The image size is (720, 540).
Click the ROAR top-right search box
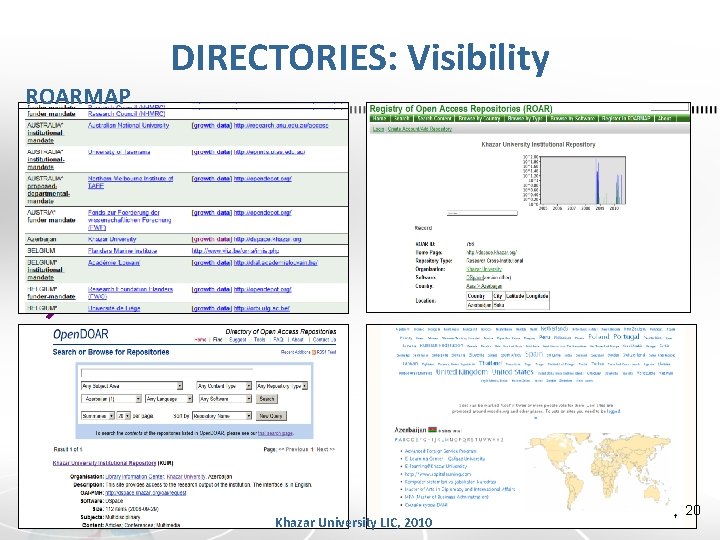(x=670, y=107)
